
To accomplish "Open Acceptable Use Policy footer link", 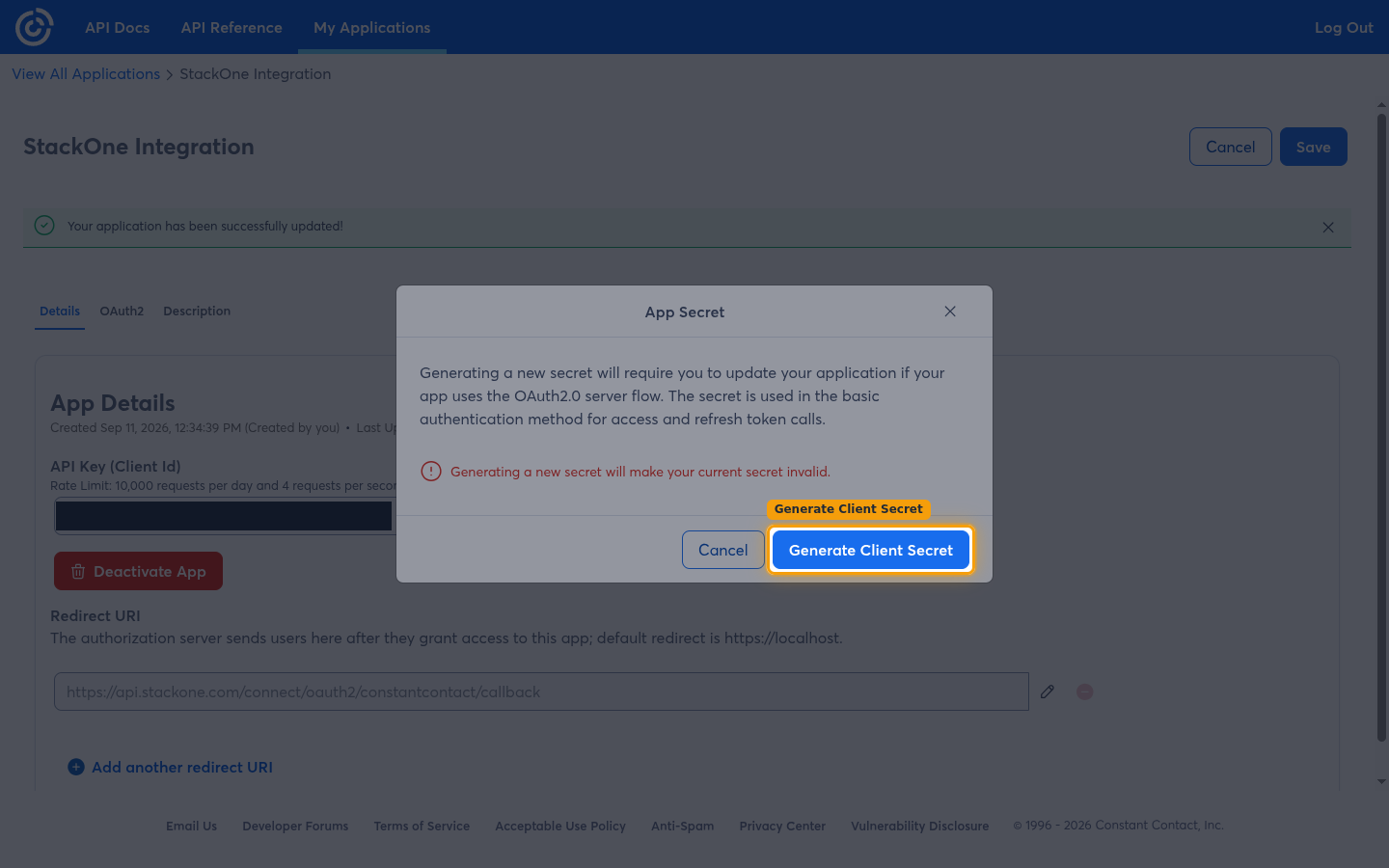I will (560, 826).
